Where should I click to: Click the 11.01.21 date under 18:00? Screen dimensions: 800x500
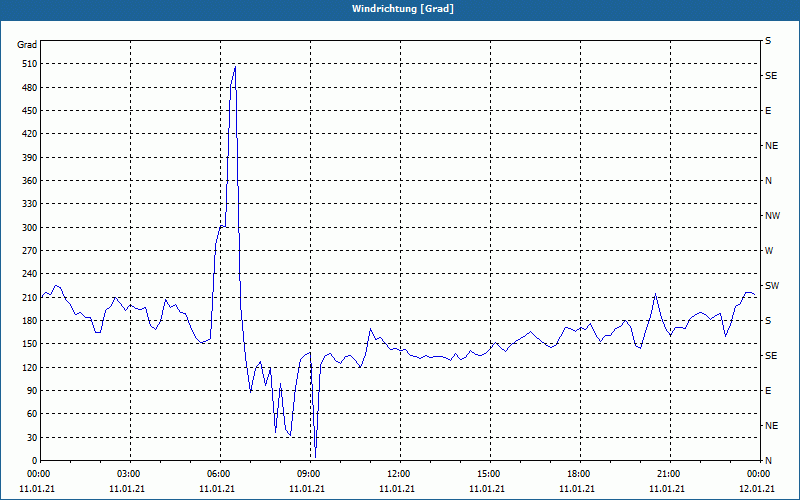coord(578,489)
